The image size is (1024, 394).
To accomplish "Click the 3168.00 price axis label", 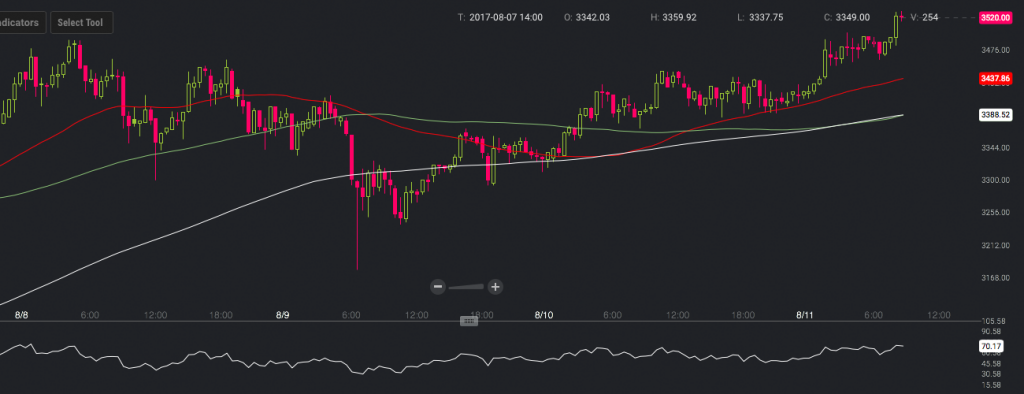I will pos(995,278).
